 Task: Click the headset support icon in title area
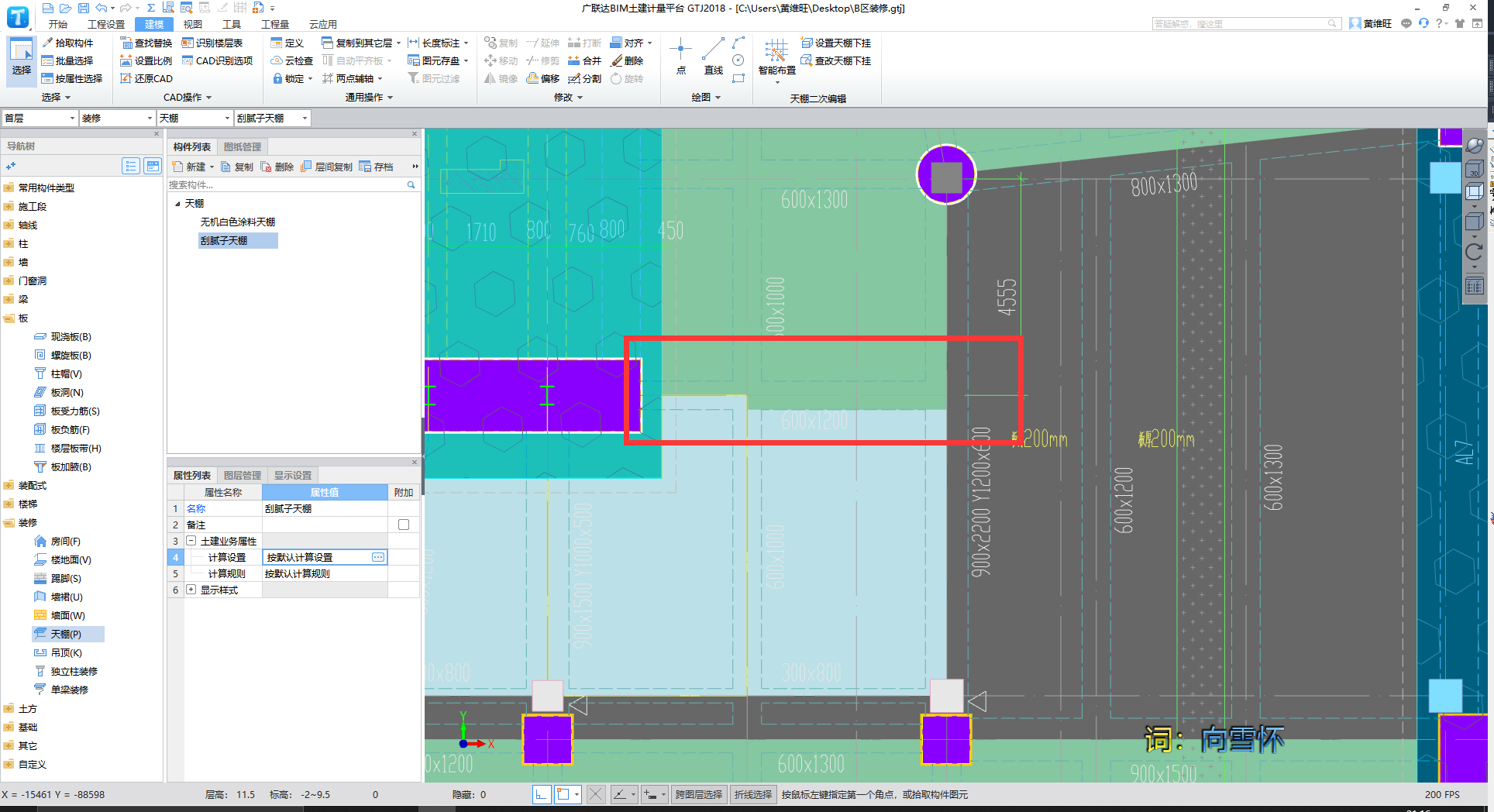tap(1423, 23)
